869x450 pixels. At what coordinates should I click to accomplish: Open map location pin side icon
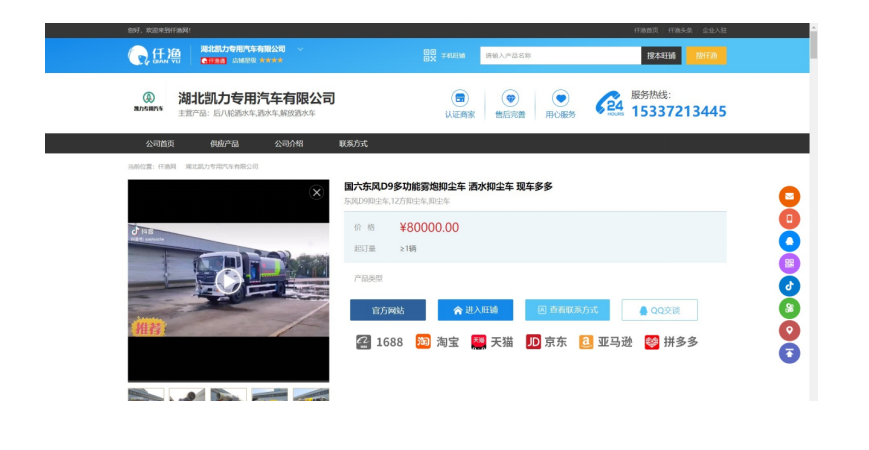789,331
